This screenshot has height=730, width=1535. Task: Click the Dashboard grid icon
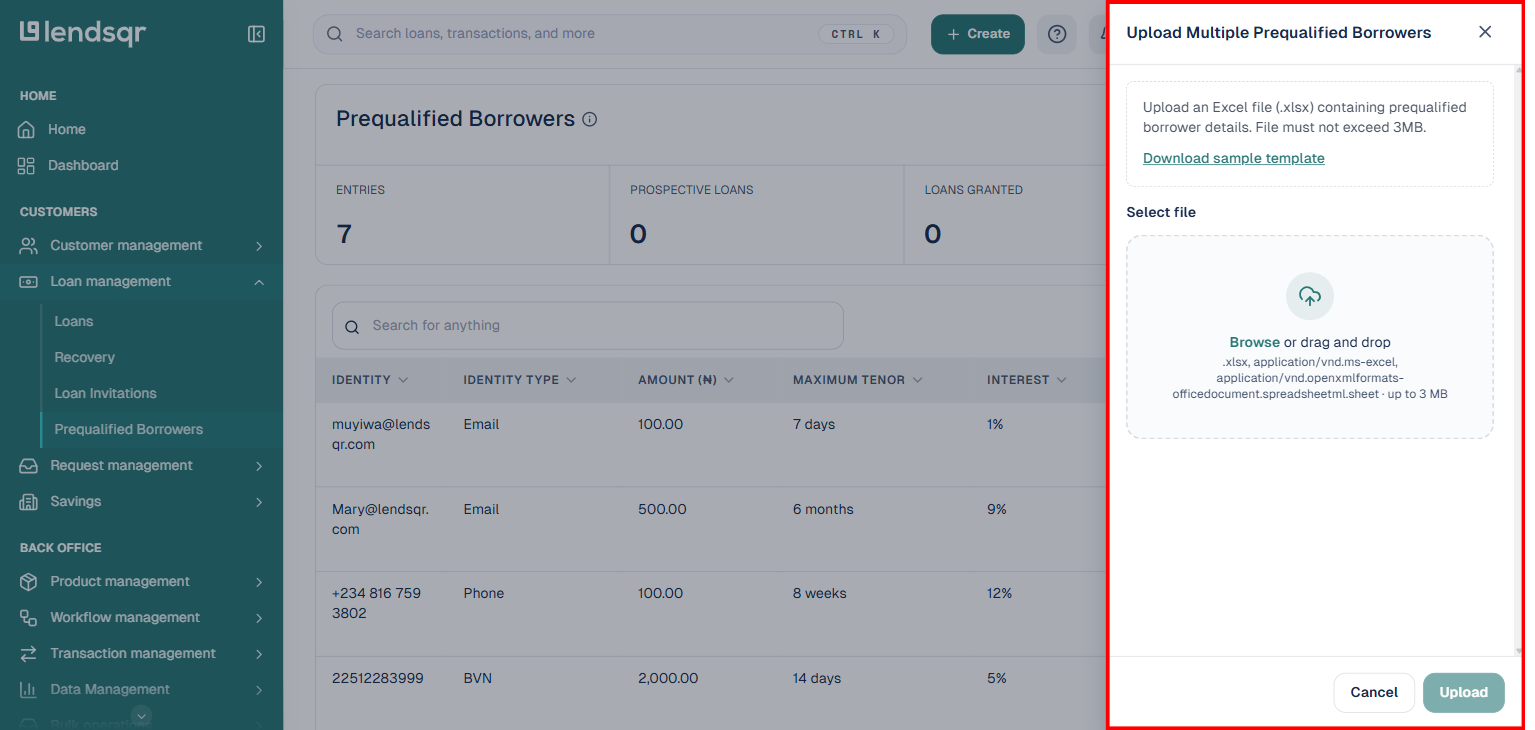pyautogui.click(x=26, y=165)
